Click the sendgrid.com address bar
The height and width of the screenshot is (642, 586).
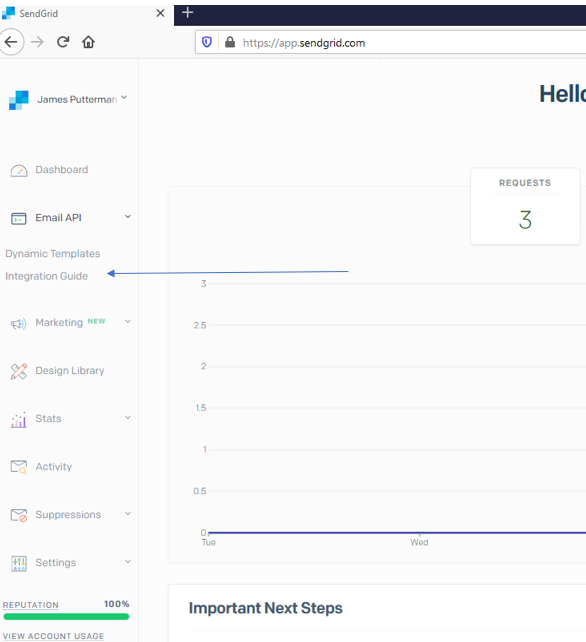pyautogui.click(x=390, y=43)
